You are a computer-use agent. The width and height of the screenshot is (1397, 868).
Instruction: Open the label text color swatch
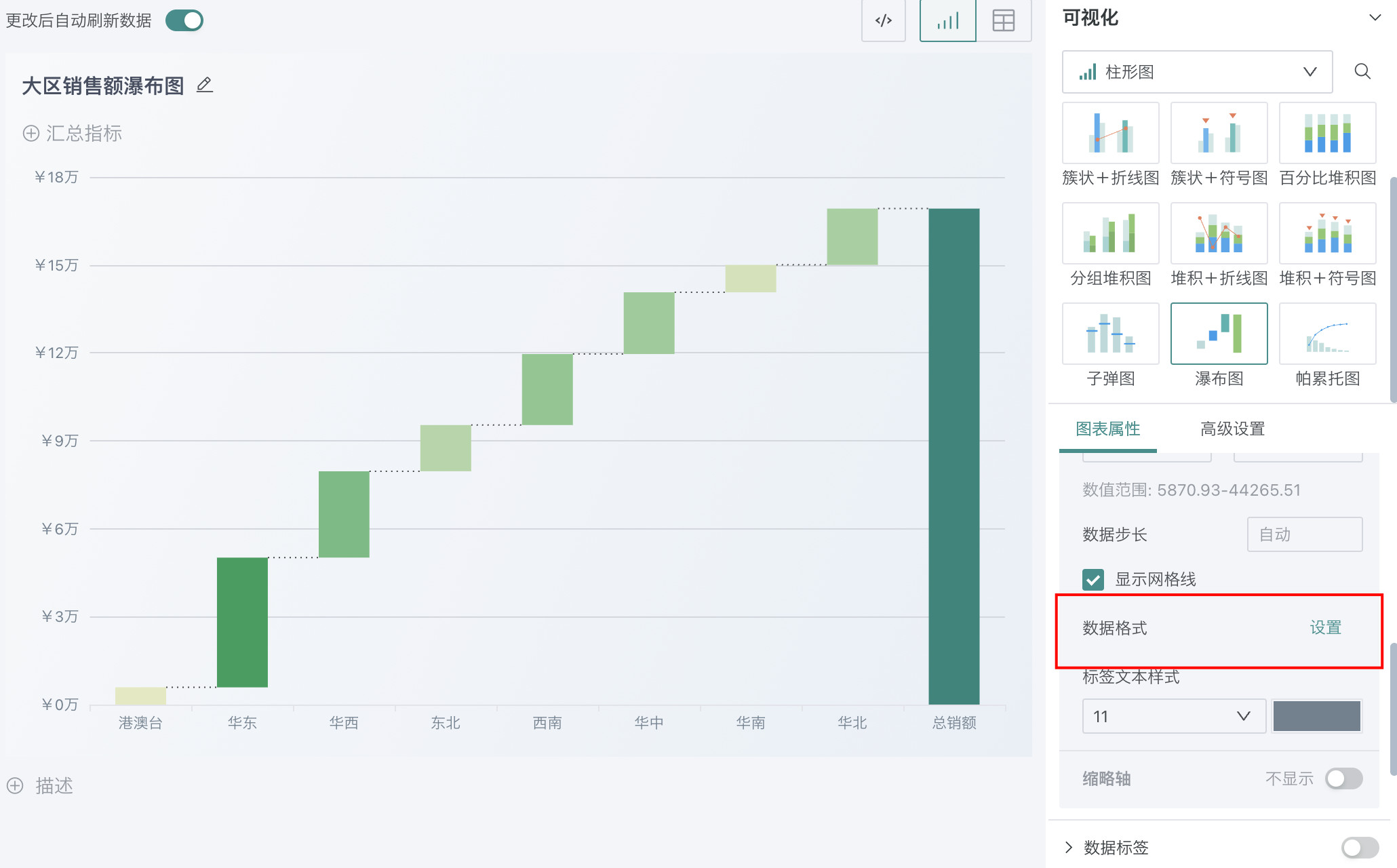[x=1316, y=716]
